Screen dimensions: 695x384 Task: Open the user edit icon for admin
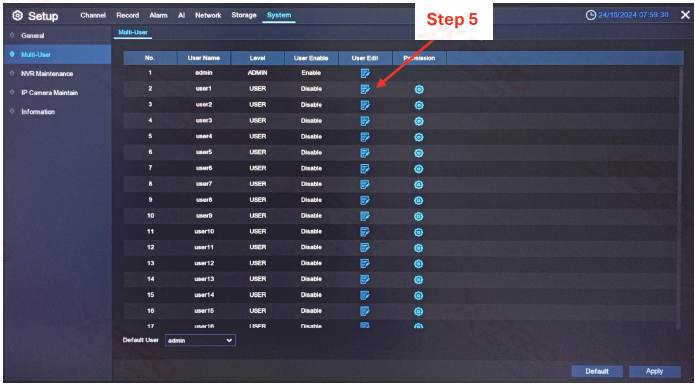365,73
